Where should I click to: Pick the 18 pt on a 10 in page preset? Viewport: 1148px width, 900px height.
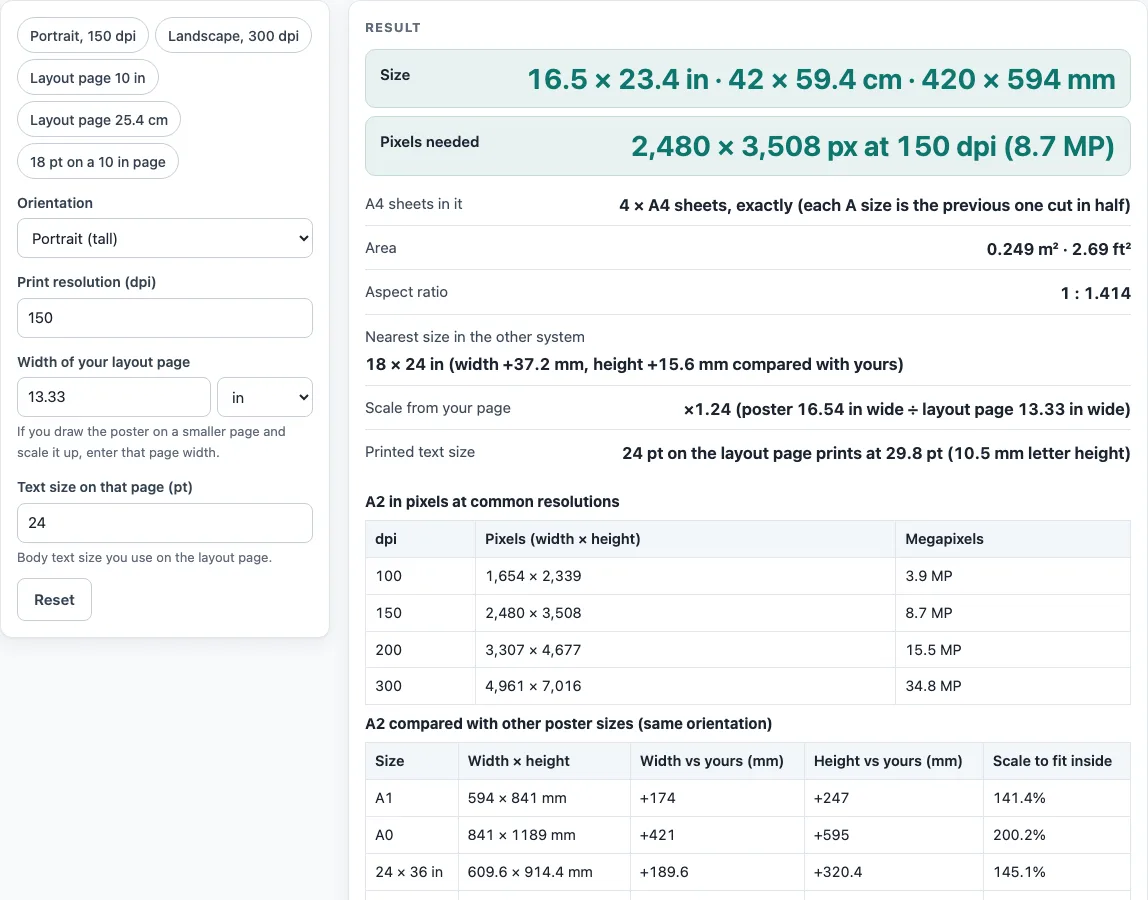point(98,162)
